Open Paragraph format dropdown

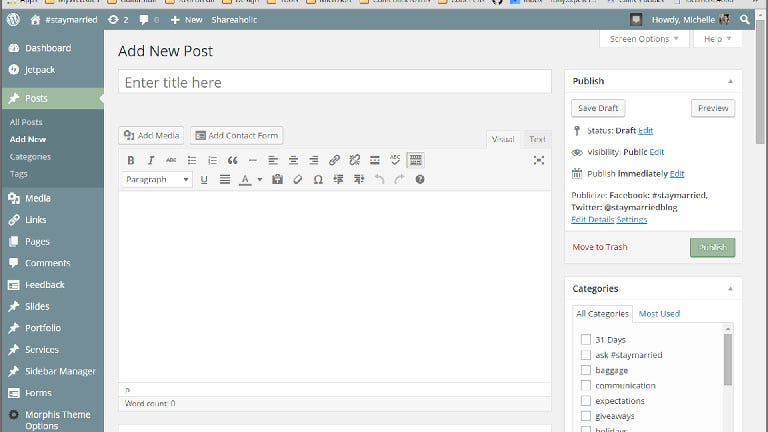click(x=157, y=180)
